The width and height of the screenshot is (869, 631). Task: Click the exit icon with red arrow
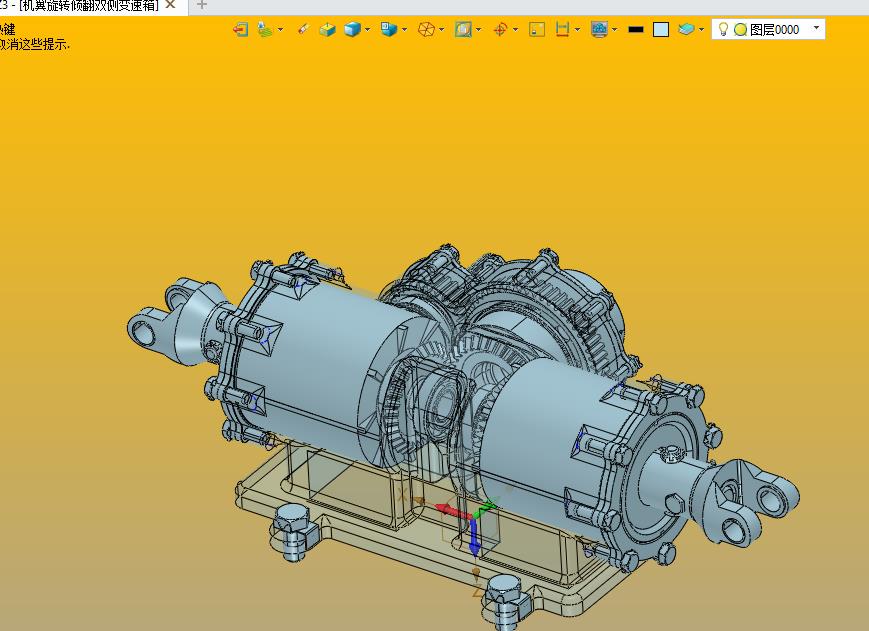[x=240, y=29]
